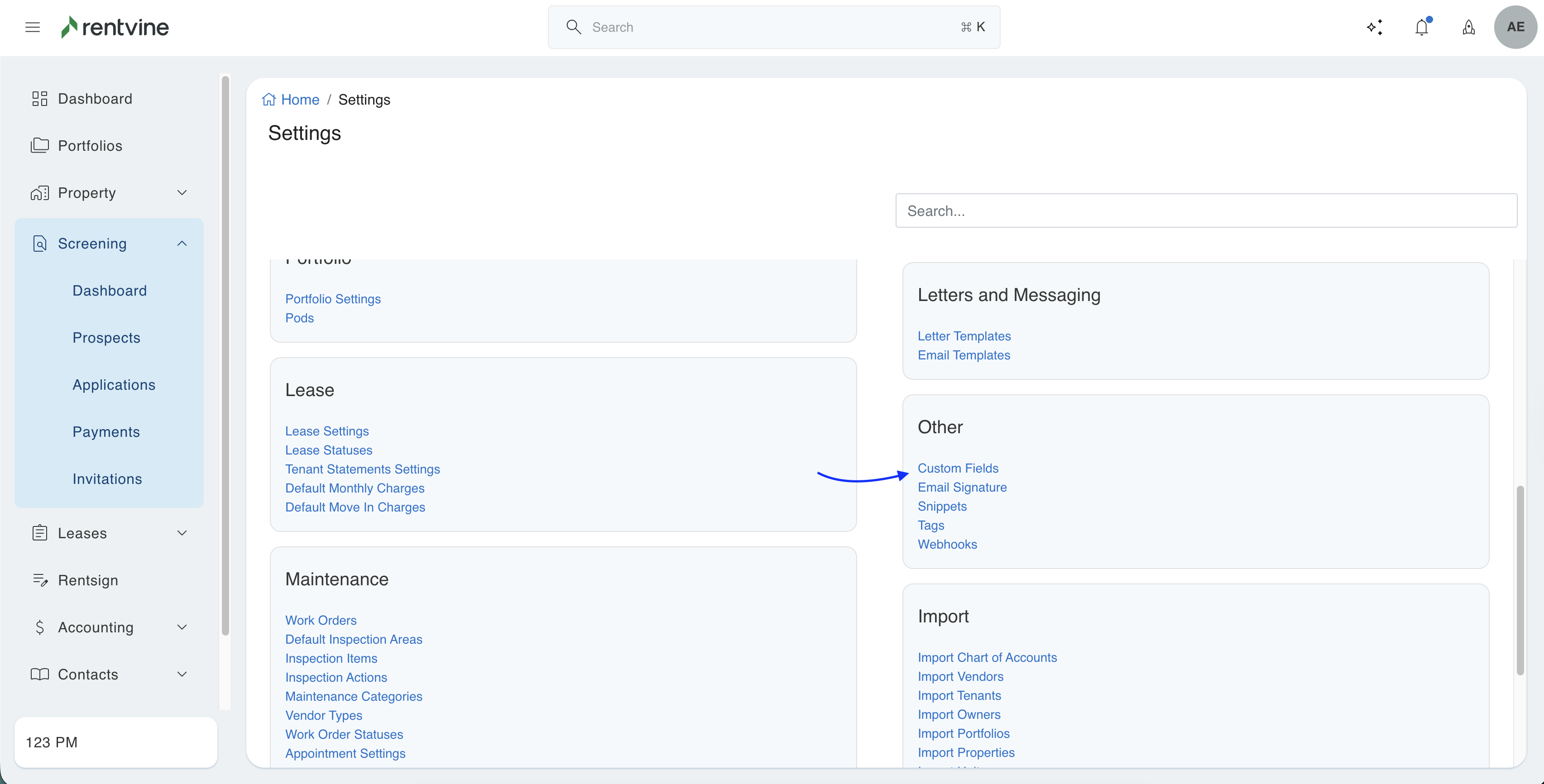This screenshot has width=1544, height=784.
Task: Open the Lease Settings link
Action: point(326,431)
